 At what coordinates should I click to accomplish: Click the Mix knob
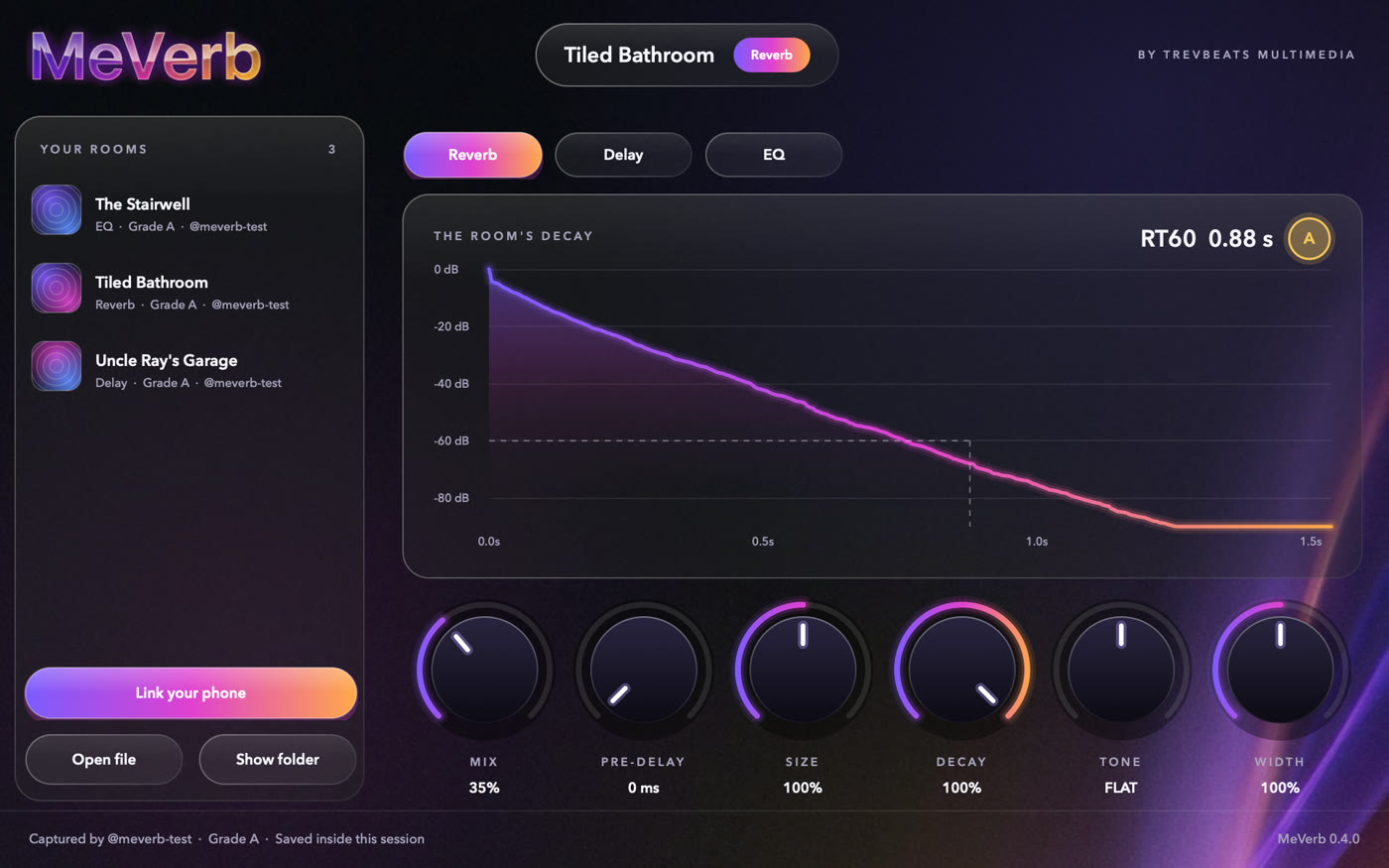pos(484,669)
